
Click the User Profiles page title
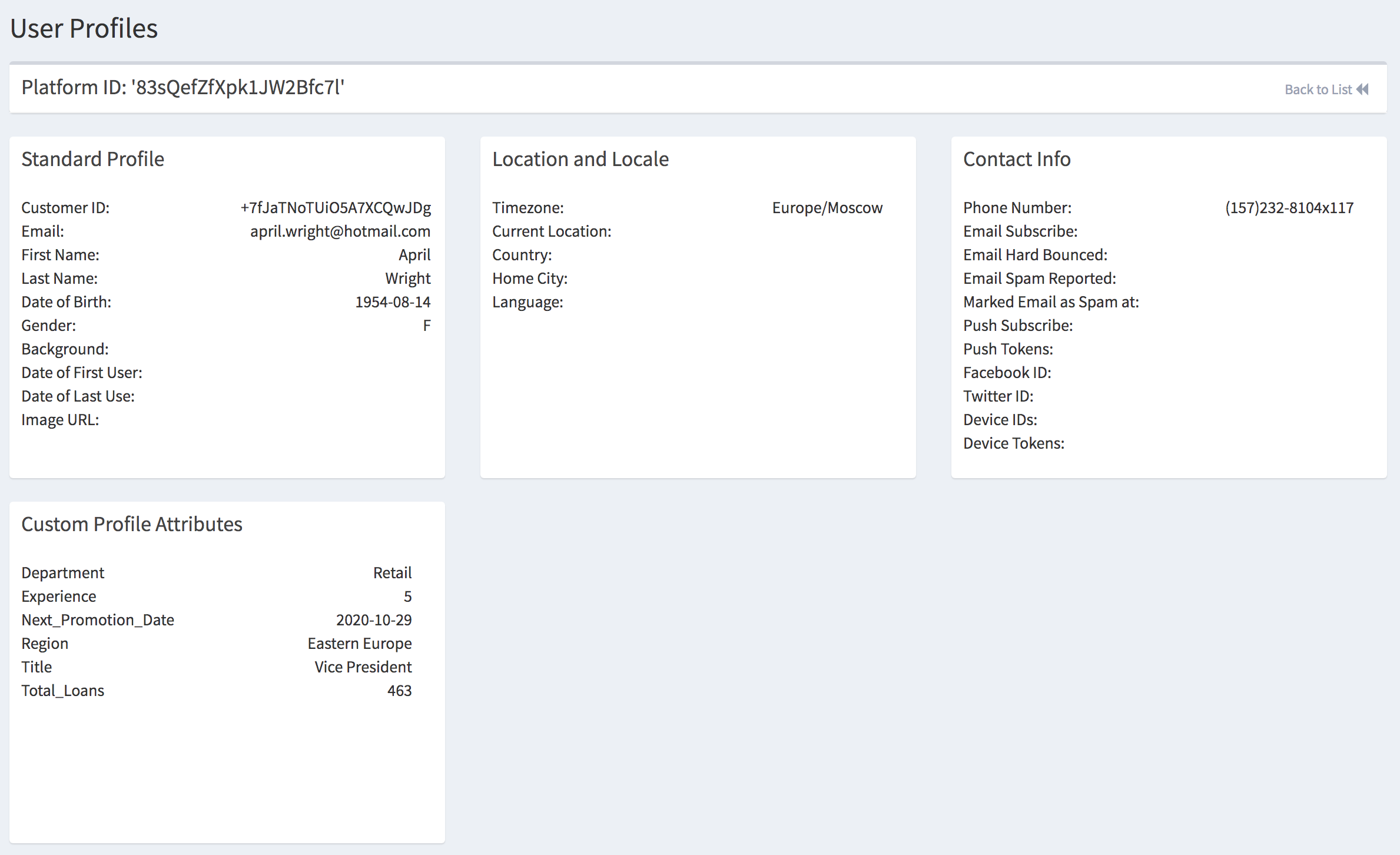(84, 28)
